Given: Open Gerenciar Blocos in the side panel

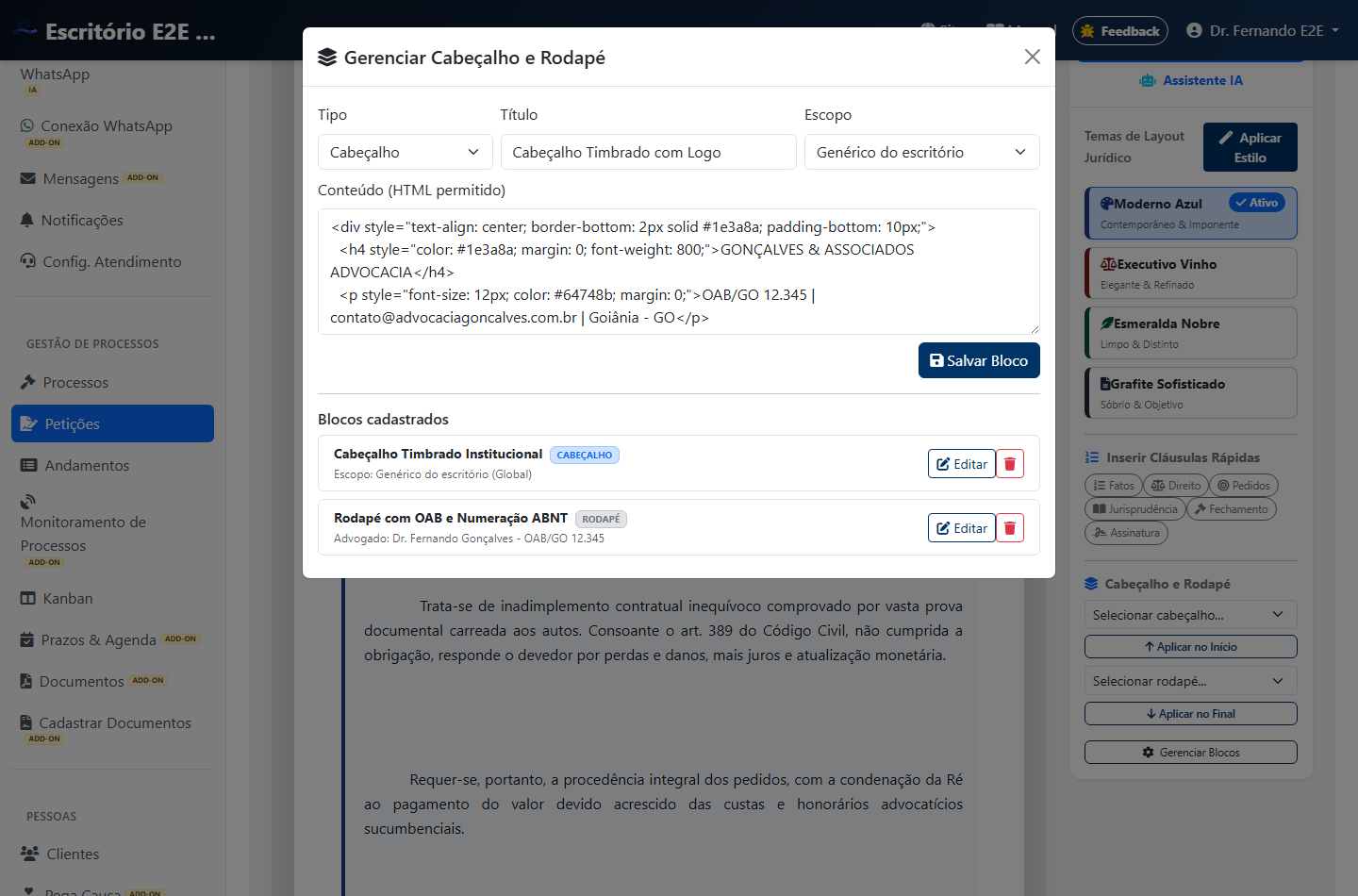Looking at the screenshot, I should click(1190, 753).
